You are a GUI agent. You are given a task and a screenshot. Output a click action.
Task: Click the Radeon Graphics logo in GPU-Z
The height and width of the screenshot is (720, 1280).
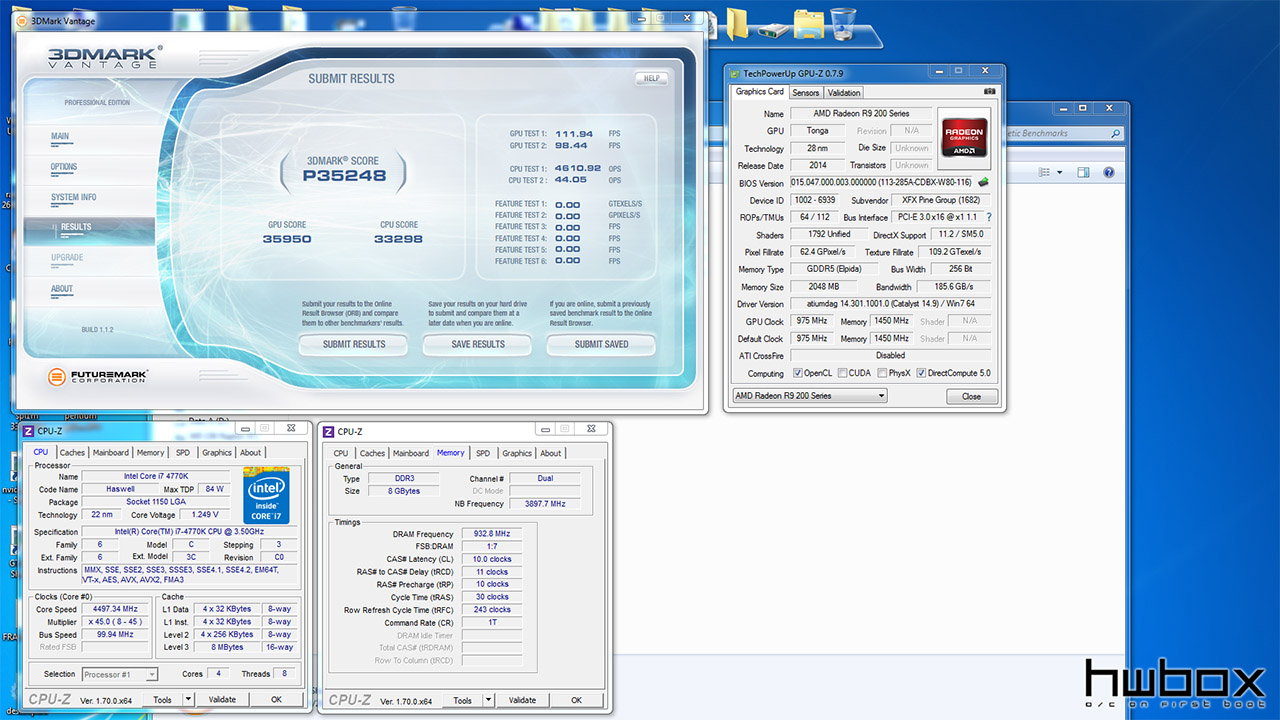pos(964,137)
